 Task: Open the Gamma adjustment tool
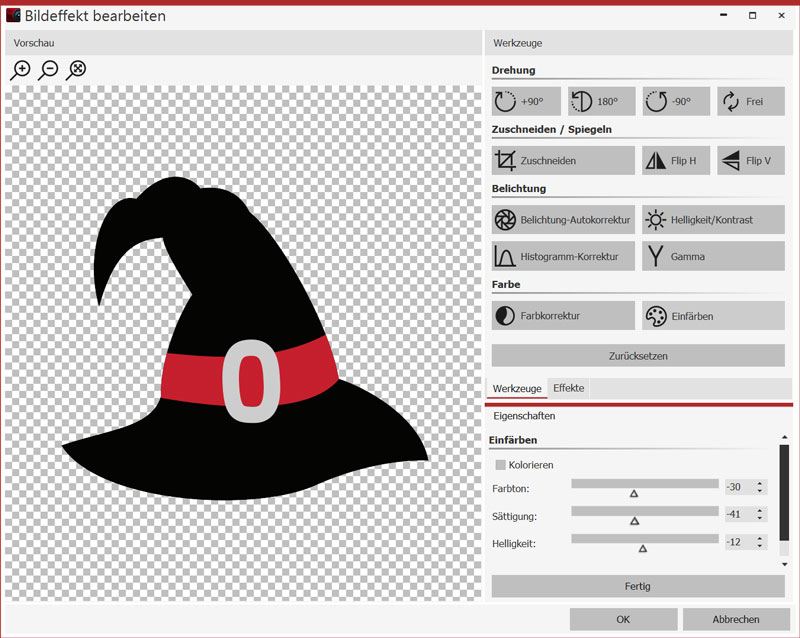click(713, 256)
